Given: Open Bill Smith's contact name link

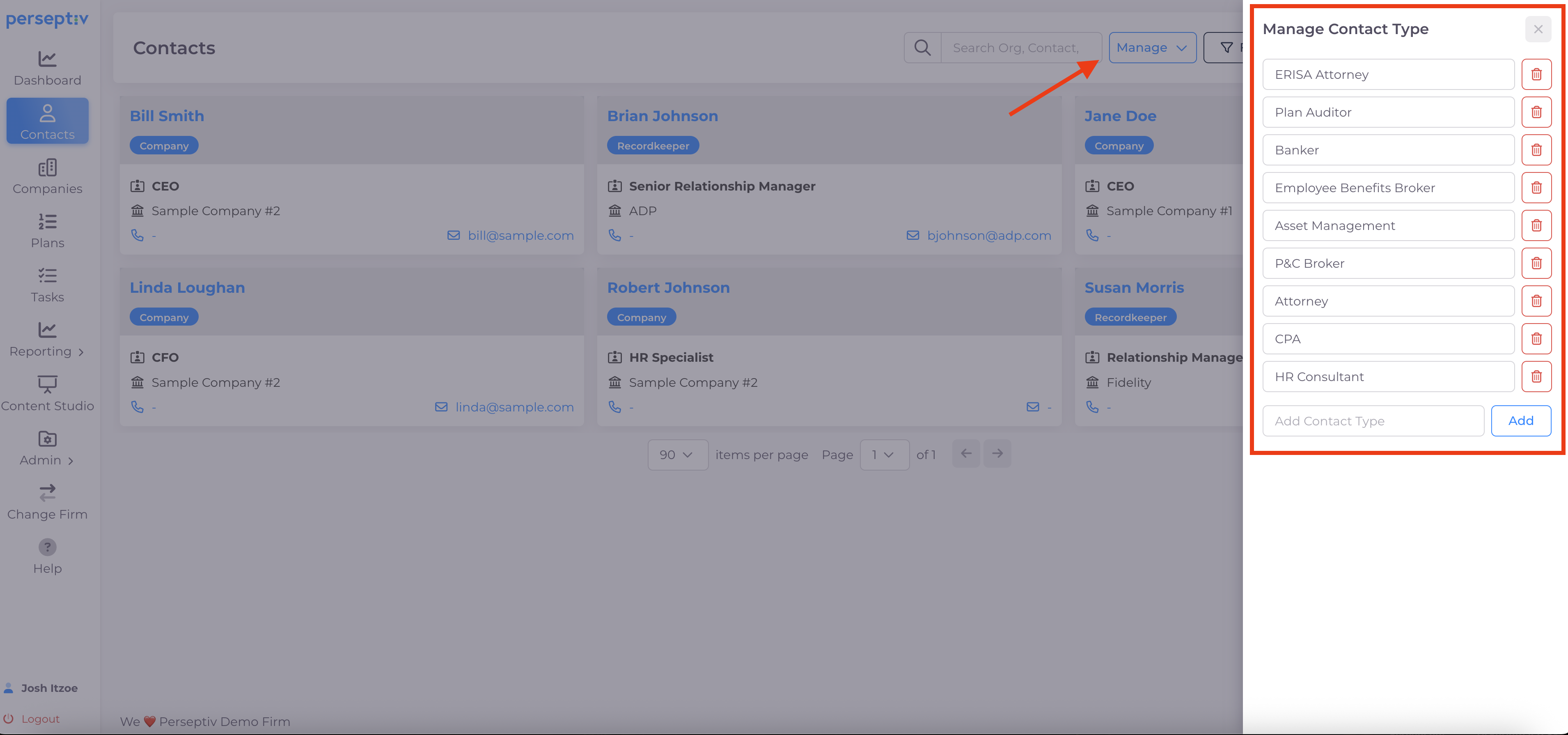Looking at the screenshot, I should click(167, 116).
